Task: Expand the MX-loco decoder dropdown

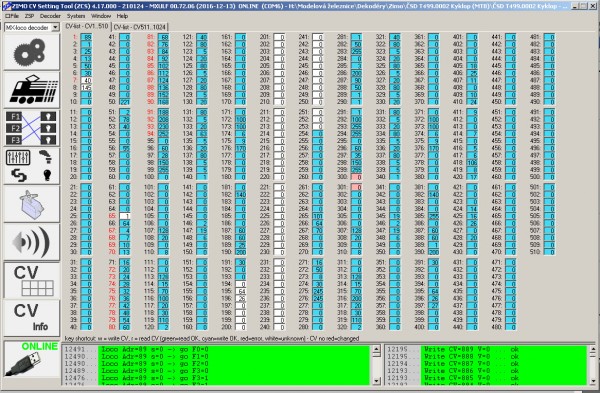Action: (55, 27)
